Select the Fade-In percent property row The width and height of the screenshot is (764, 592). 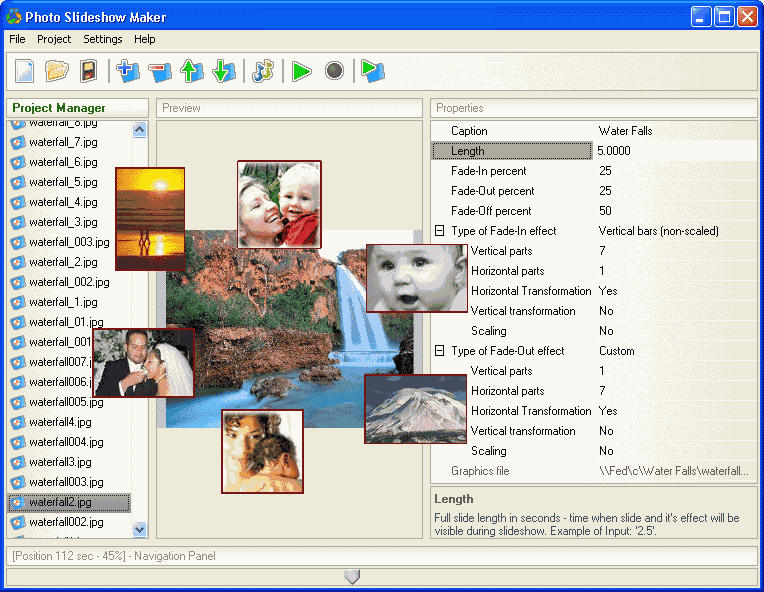click(594, 171)
